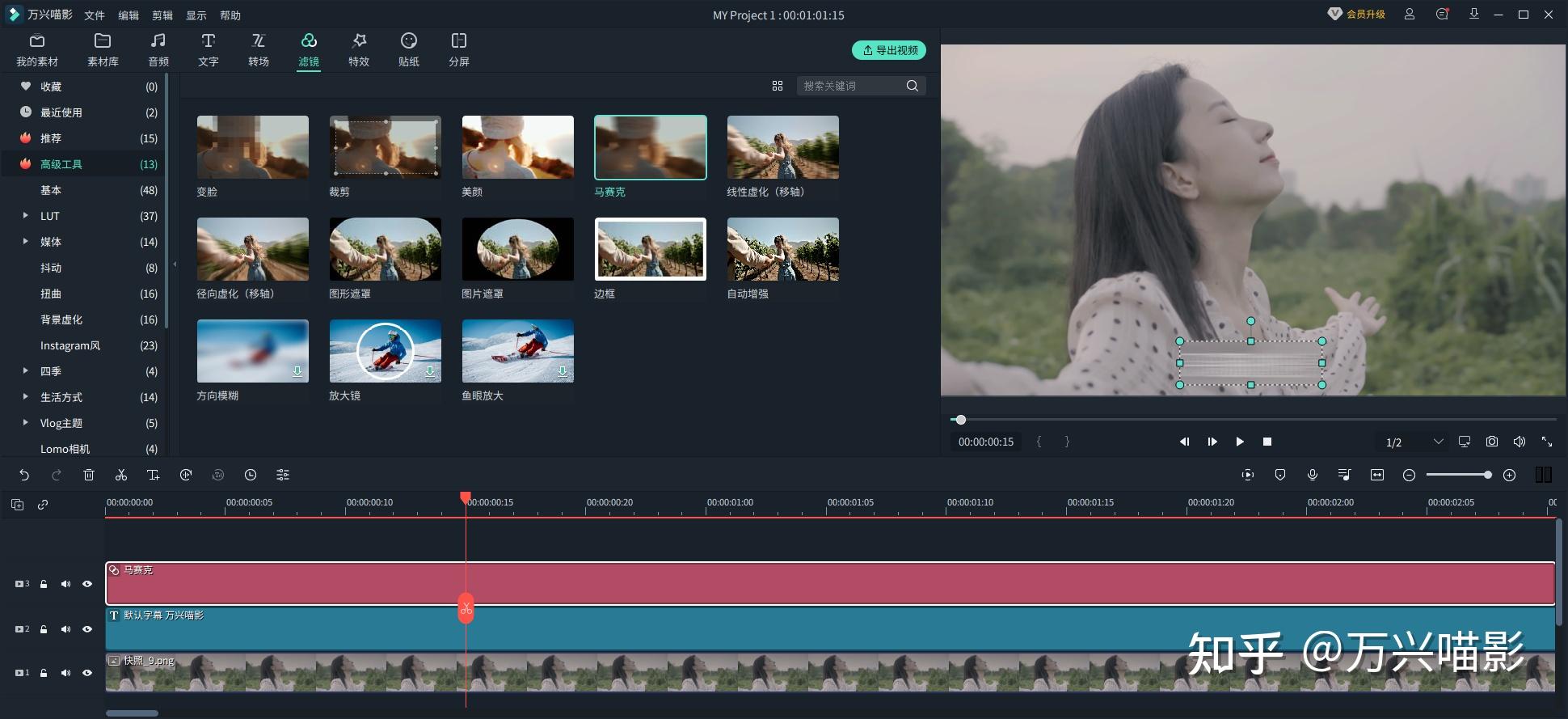Toggle visibility eye of track 3
Viewport: 1568px width, 719px height.
point(87,584)
